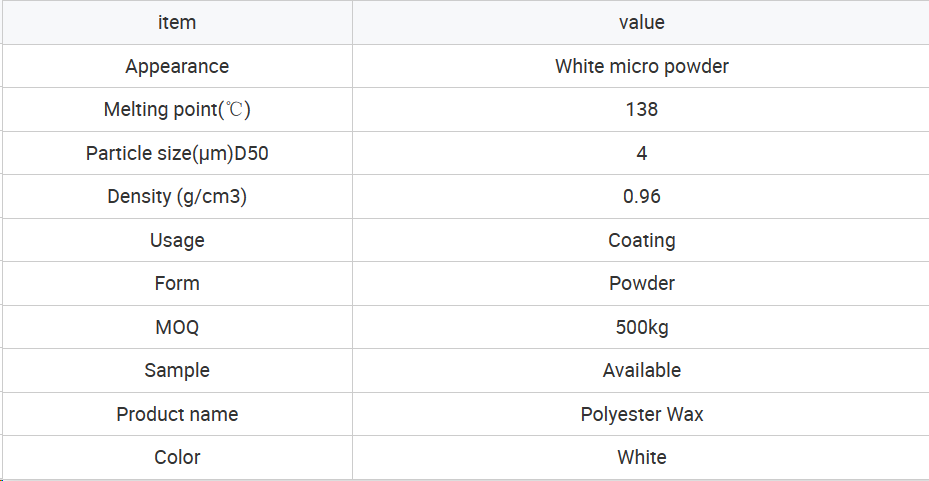Select the Usage row label

[177, 240]
